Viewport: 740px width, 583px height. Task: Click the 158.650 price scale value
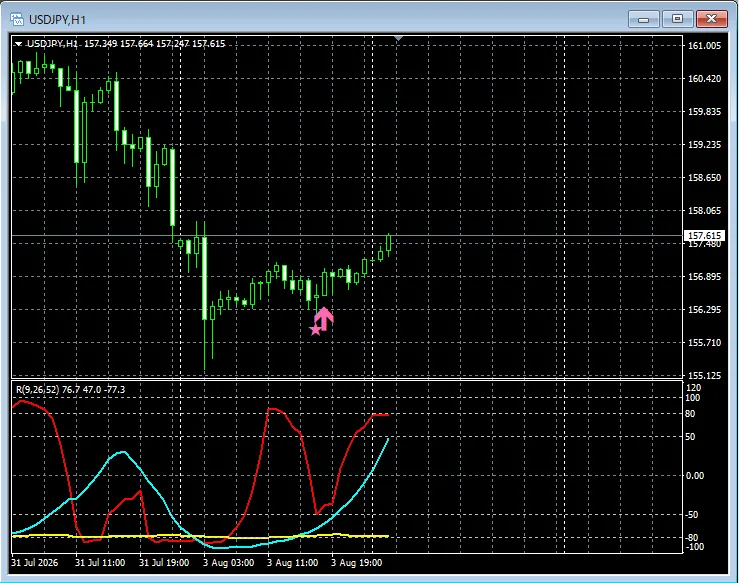tap(705, 178)
